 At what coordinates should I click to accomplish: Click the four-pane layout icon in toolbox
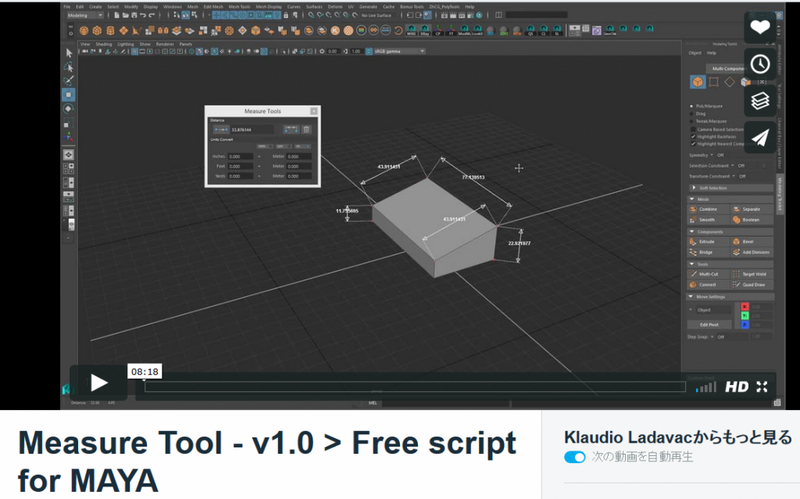(x=69, y=168)
